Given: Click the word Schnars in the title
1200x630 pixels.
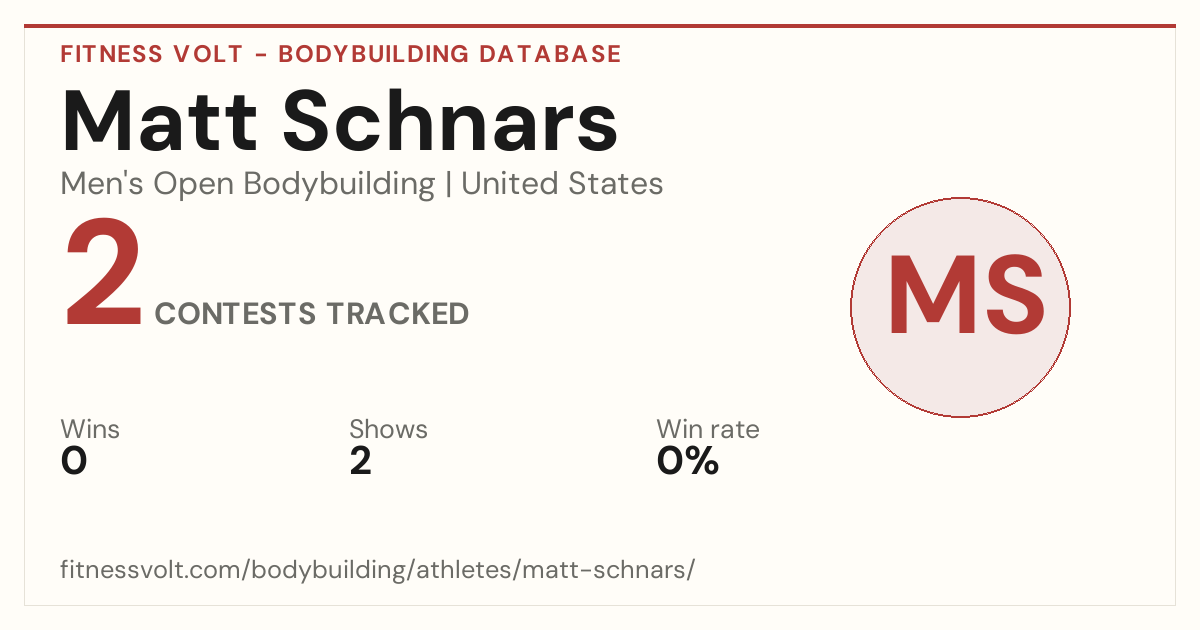Looking at the screenshot, I should [450, 120].
